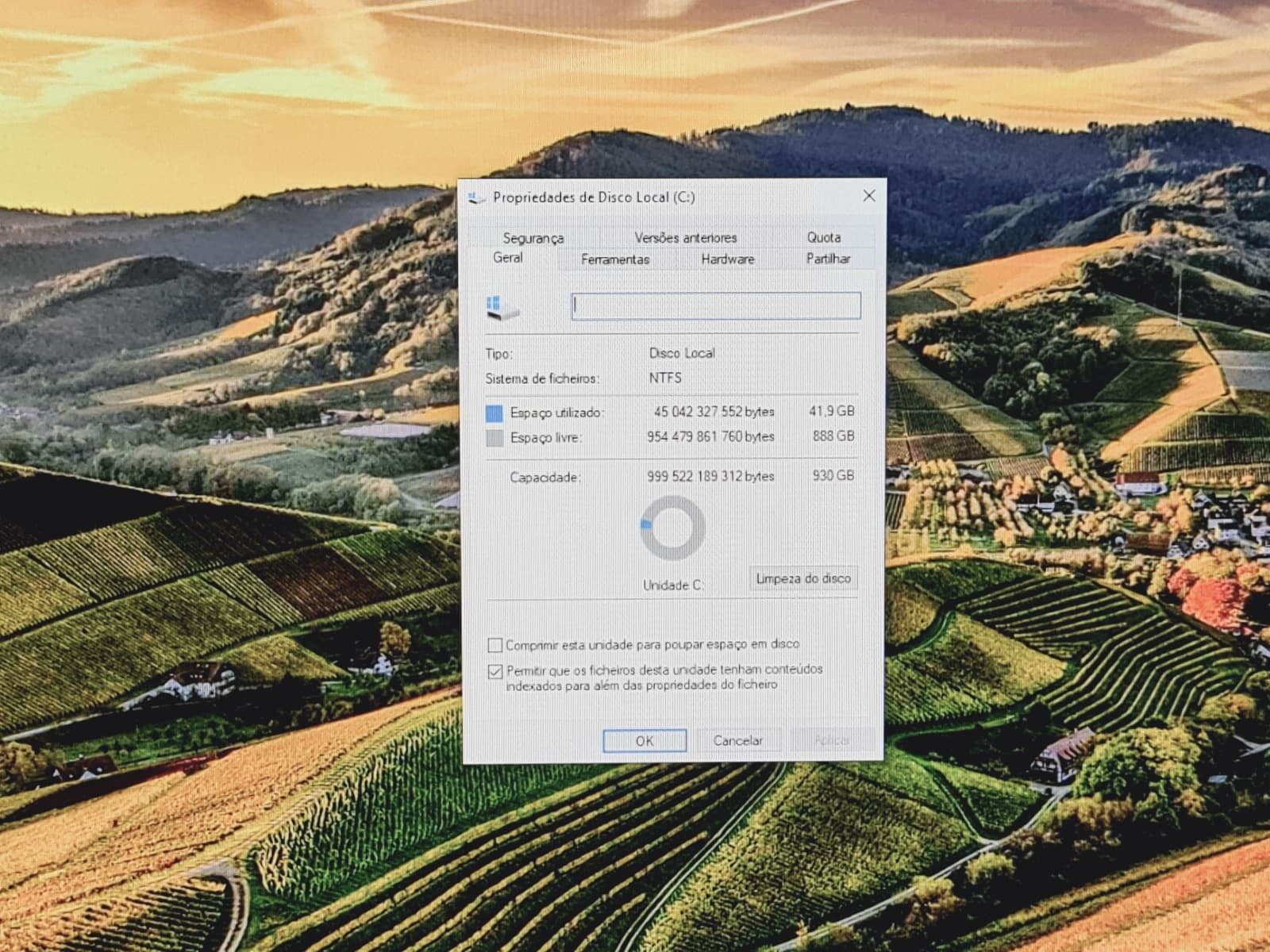Click the 'Capacidade:' label
1270x952 pixels.
545,477
